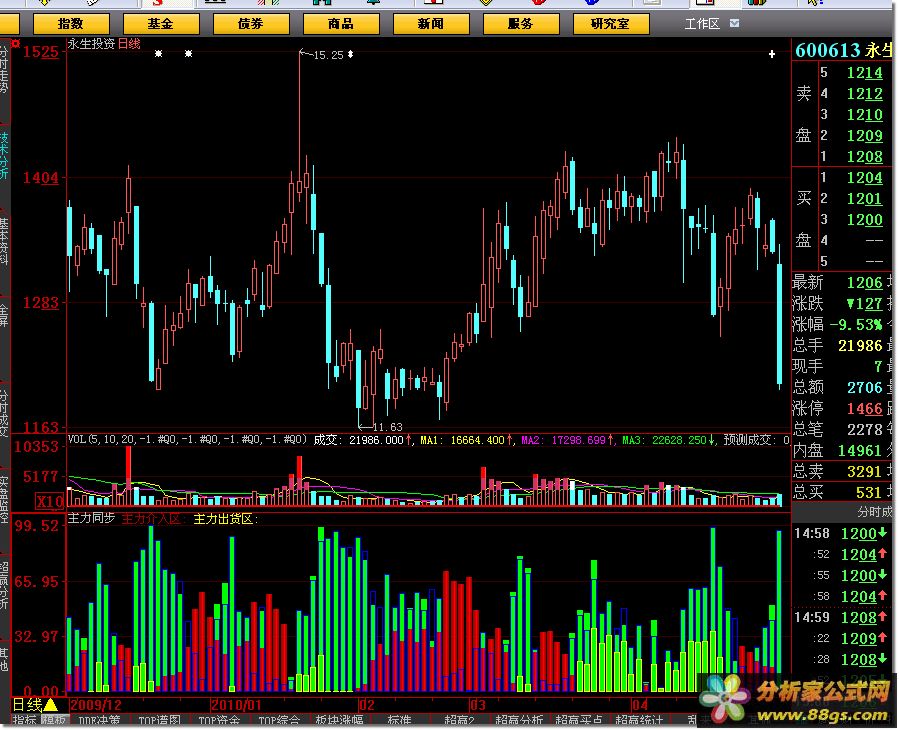Select the DDE决策 indicator tab
This screenshot has height=730, width=899.
tap(100, 721)
